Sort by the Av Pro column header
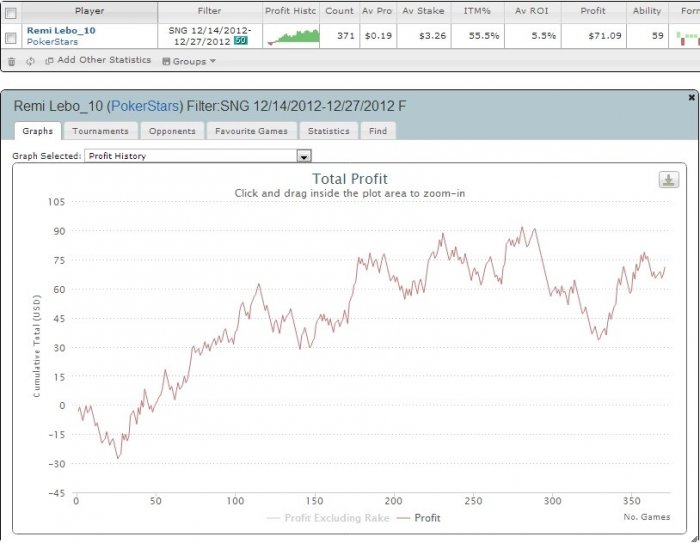 point(377,11)
